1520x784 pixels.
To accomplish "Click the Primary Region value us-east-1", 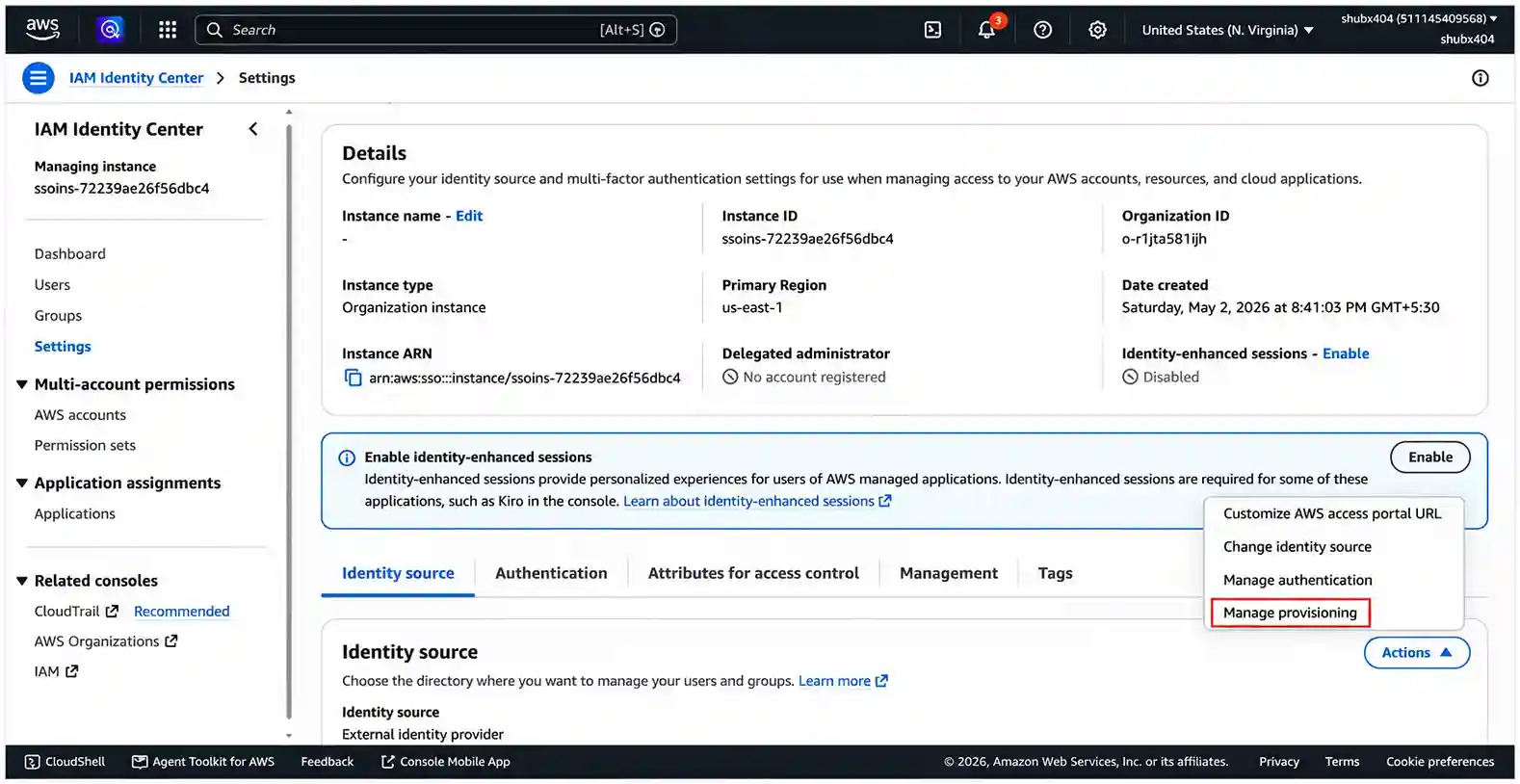I will [752, 308].
